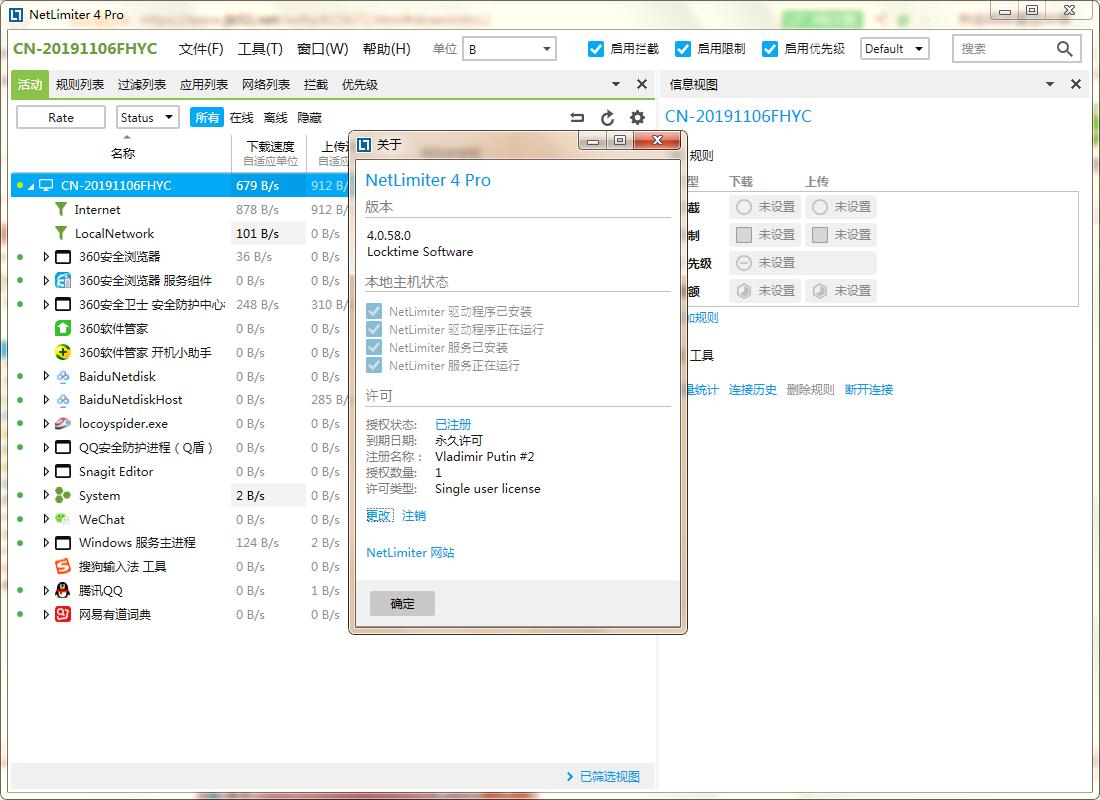Click the 确定 button in the About dialog
Screen dimensions: 1100x800
401,603
